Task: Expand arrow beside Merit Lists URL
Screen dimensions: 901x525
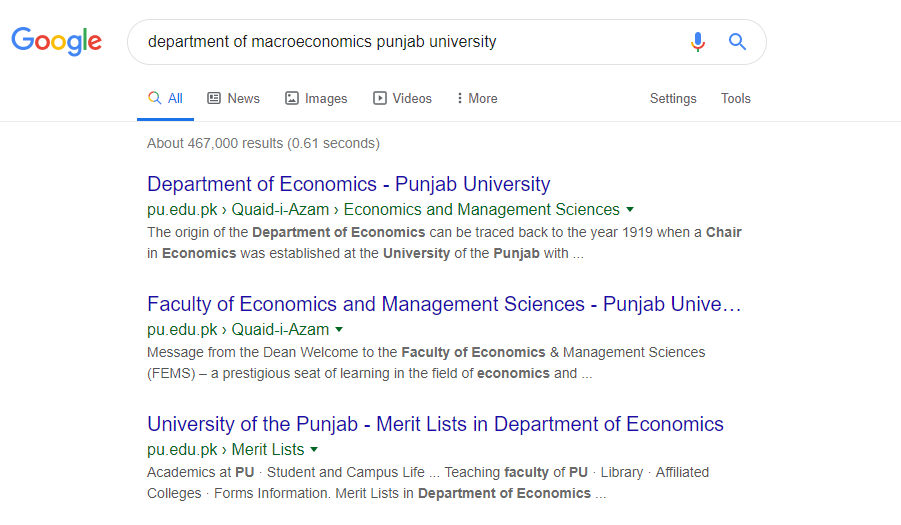Action: click(x=314, y=450)
